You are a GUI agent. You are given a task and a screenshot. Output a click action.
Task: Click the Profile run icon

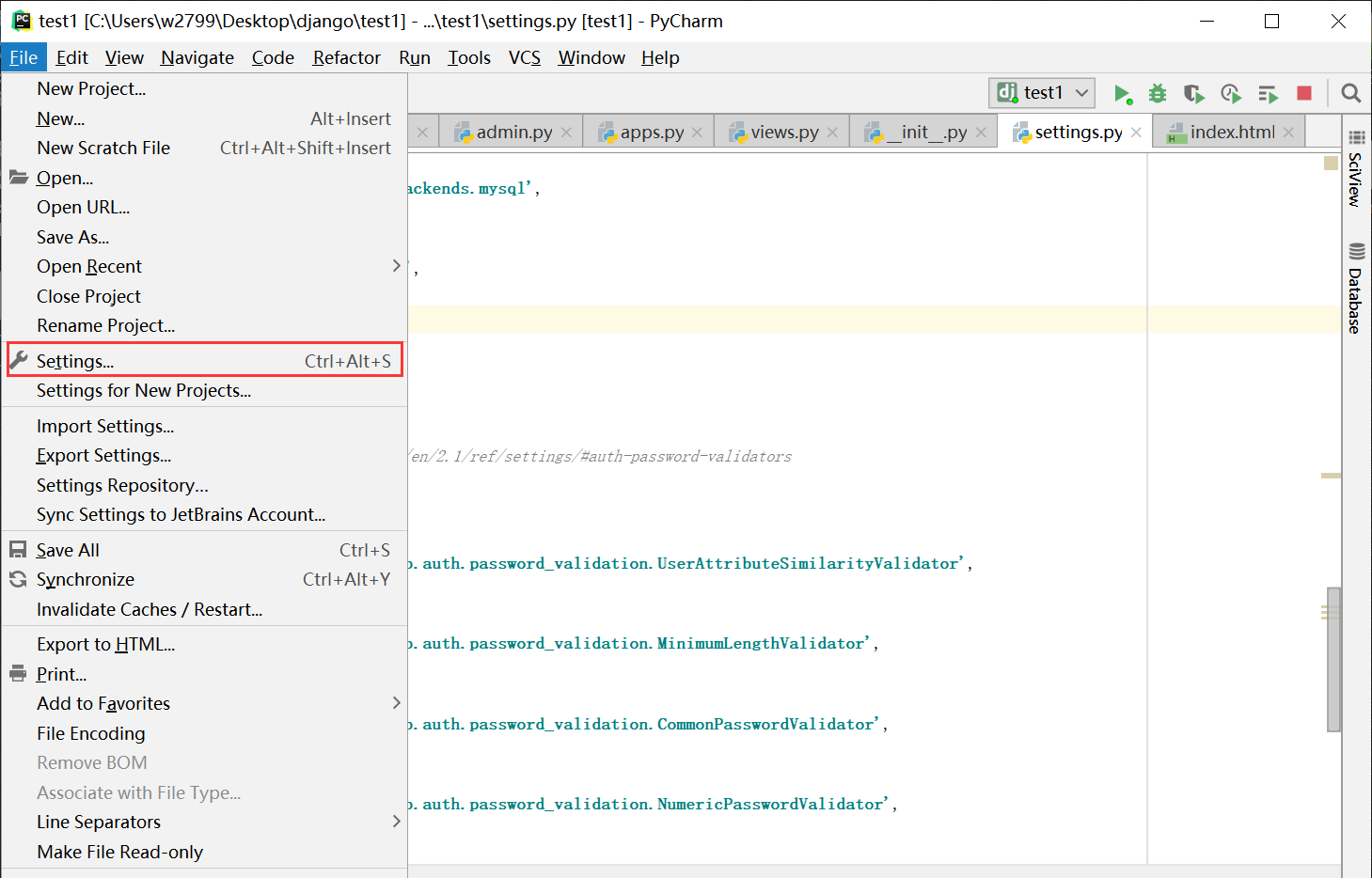(1231, 93)
